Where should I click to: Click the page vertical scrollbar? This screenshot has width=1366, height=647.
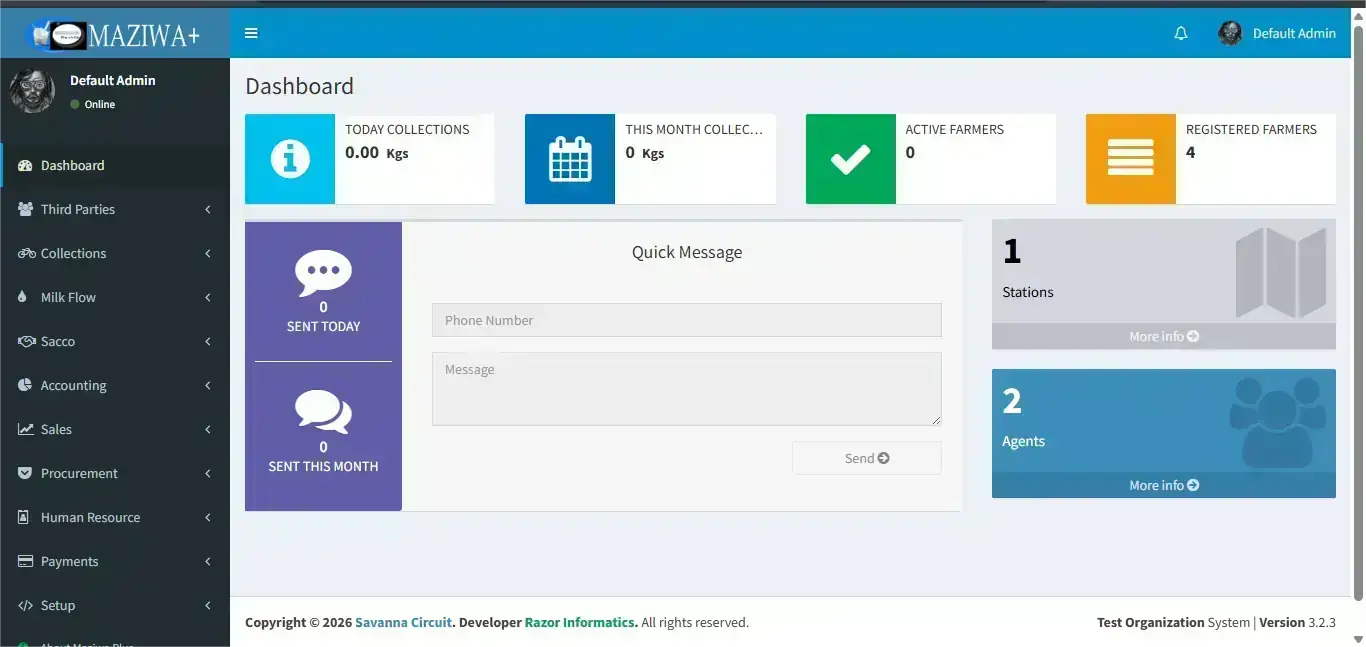point(1358,300)
